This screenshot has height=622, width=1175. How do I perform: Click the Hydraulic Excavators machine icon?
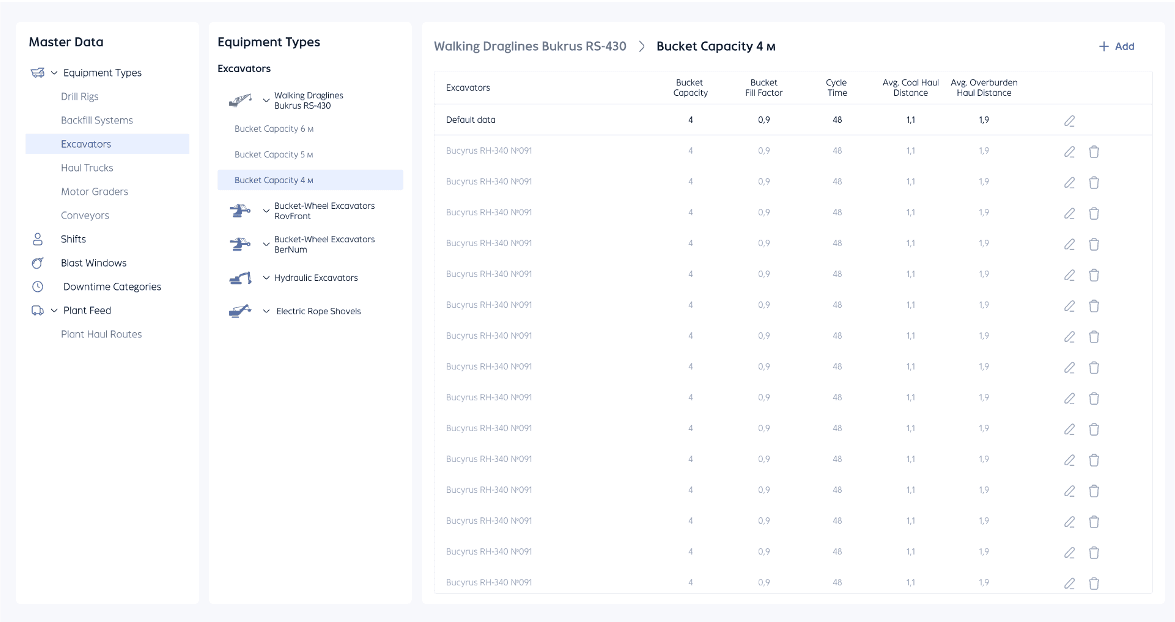(240, 278)
